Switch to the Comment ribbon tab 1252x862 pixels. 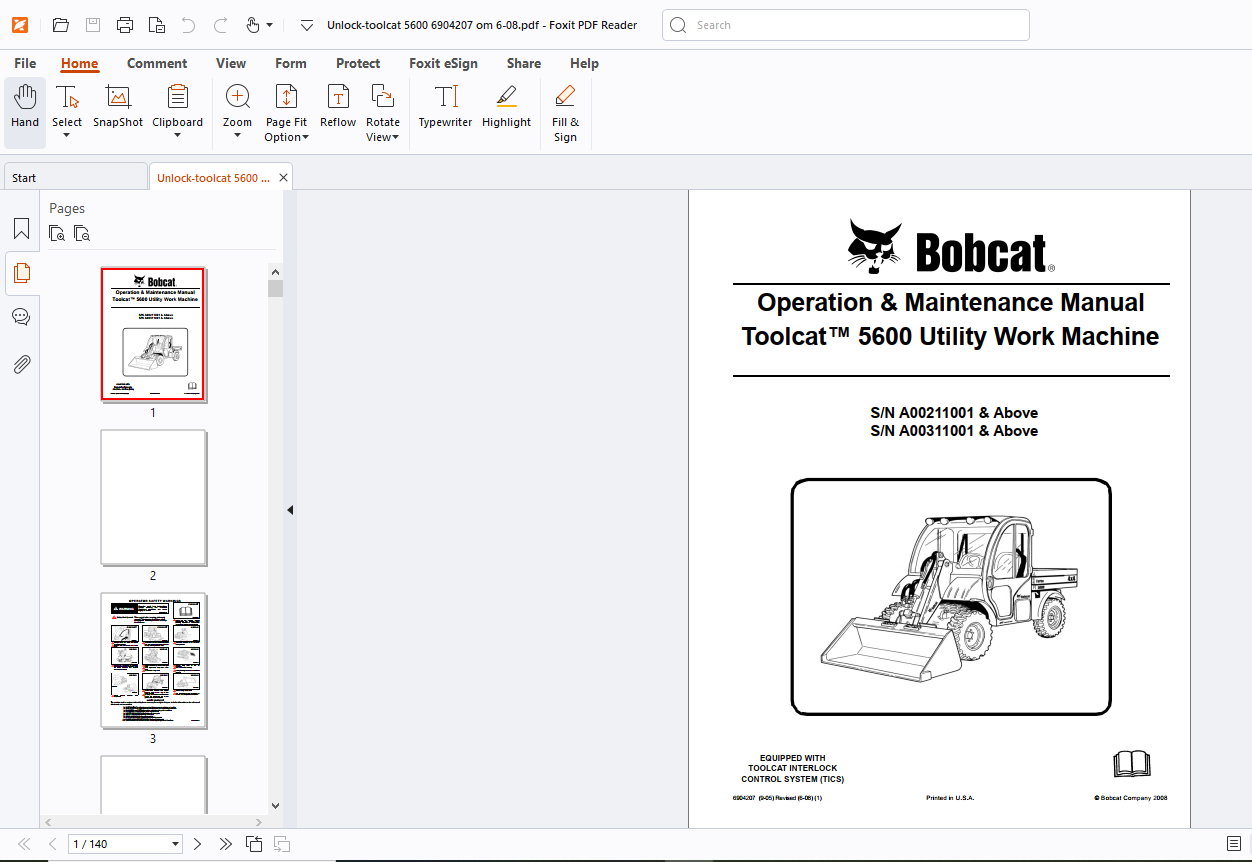[157, 63]
